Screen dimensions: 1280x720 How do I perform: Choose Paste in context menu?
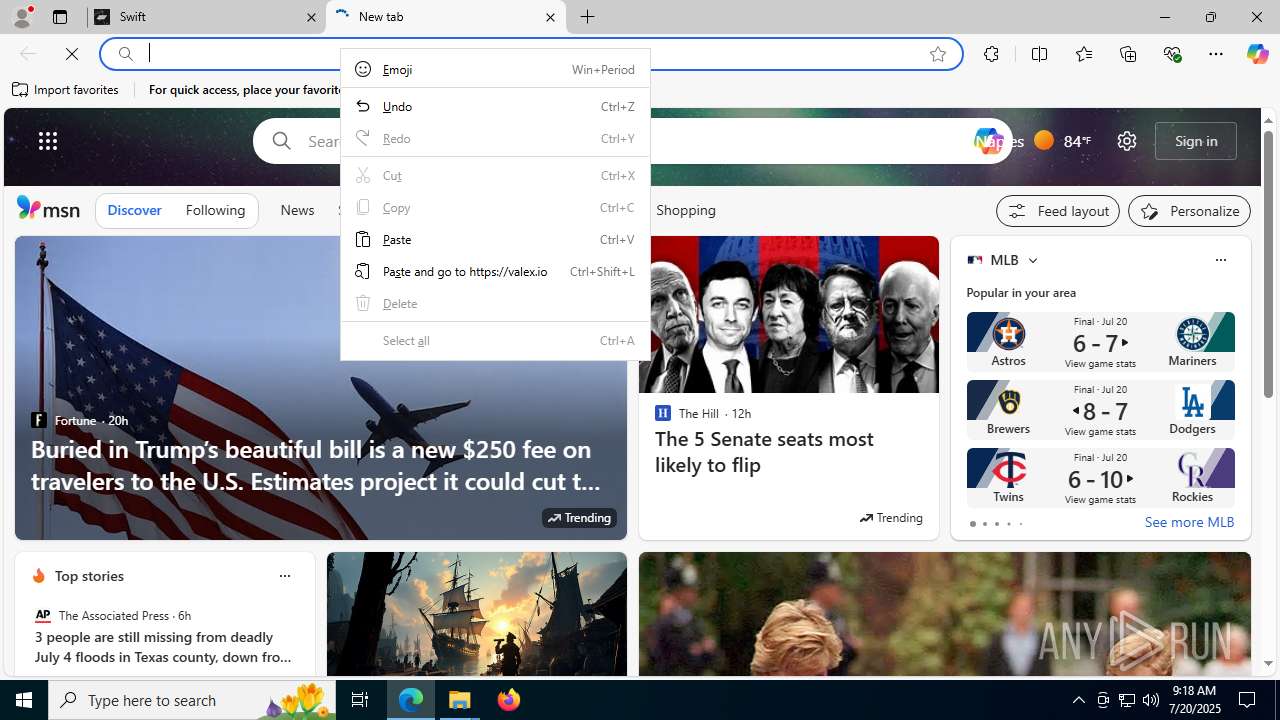point(495,239)
